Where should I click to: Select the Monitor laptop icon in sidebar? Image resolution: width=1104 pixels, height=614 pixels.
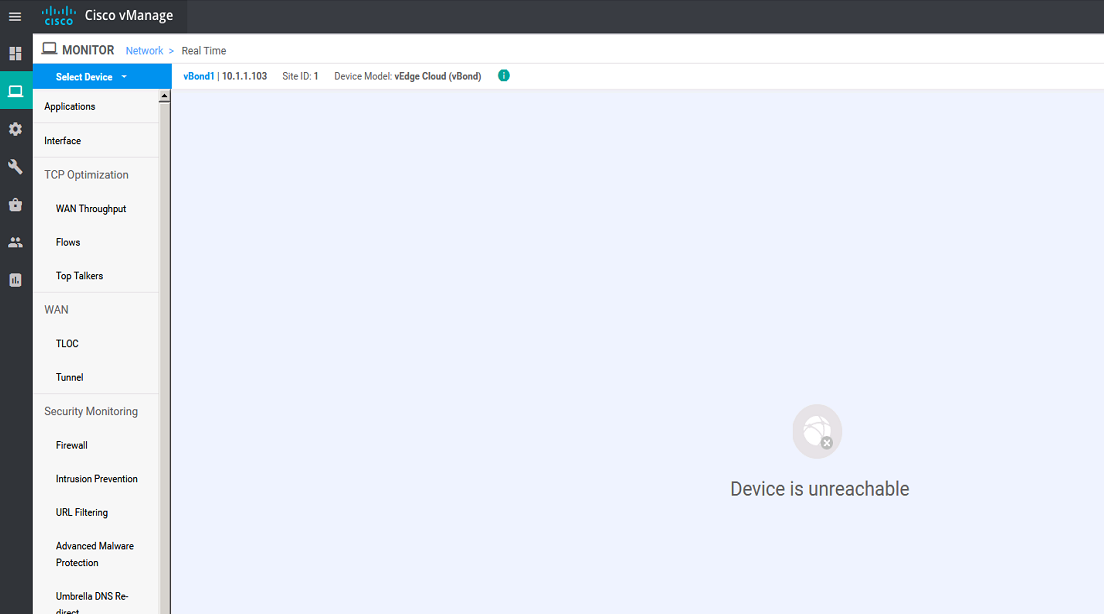(15, 91)
